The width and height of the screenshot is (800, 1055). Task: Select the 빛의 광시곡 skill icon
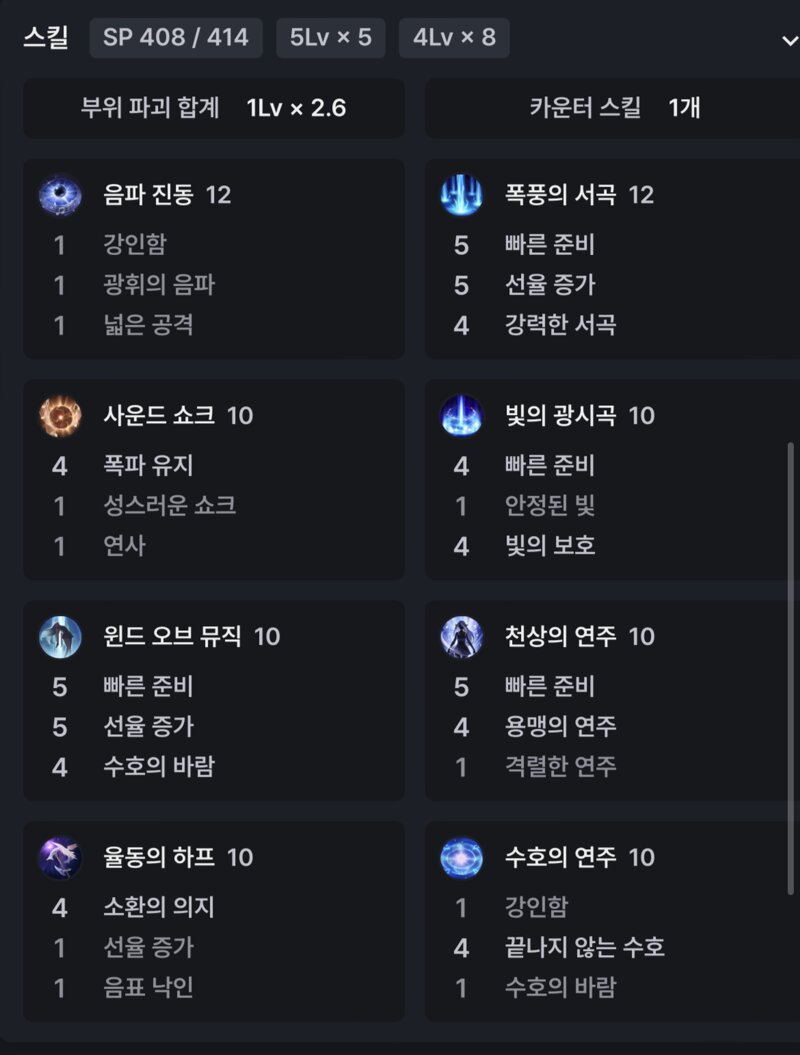[x=462, y=416]
